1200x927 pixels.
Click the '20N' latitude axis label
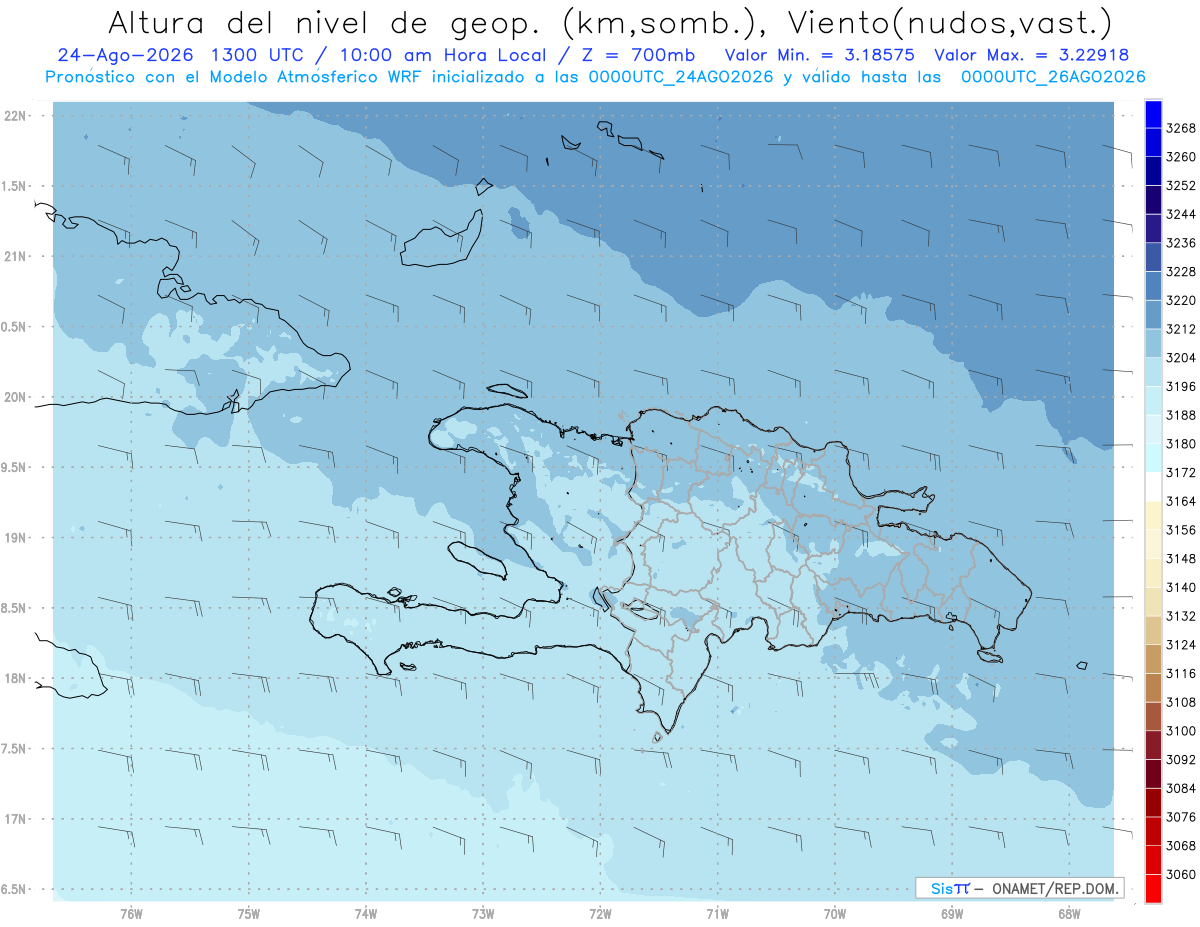[16, 397]
